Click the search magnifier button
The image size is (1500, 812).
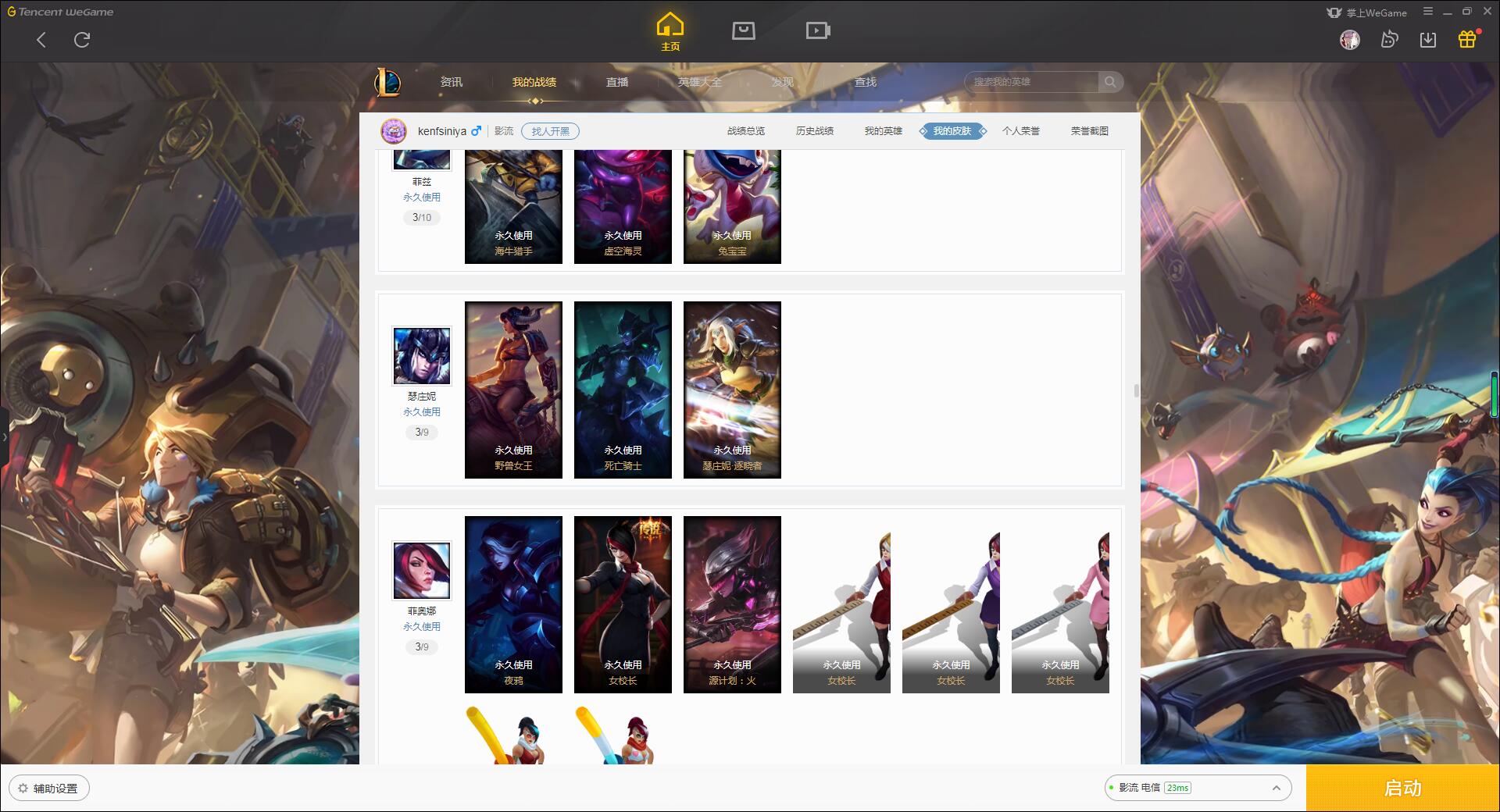coord(1110,82)
